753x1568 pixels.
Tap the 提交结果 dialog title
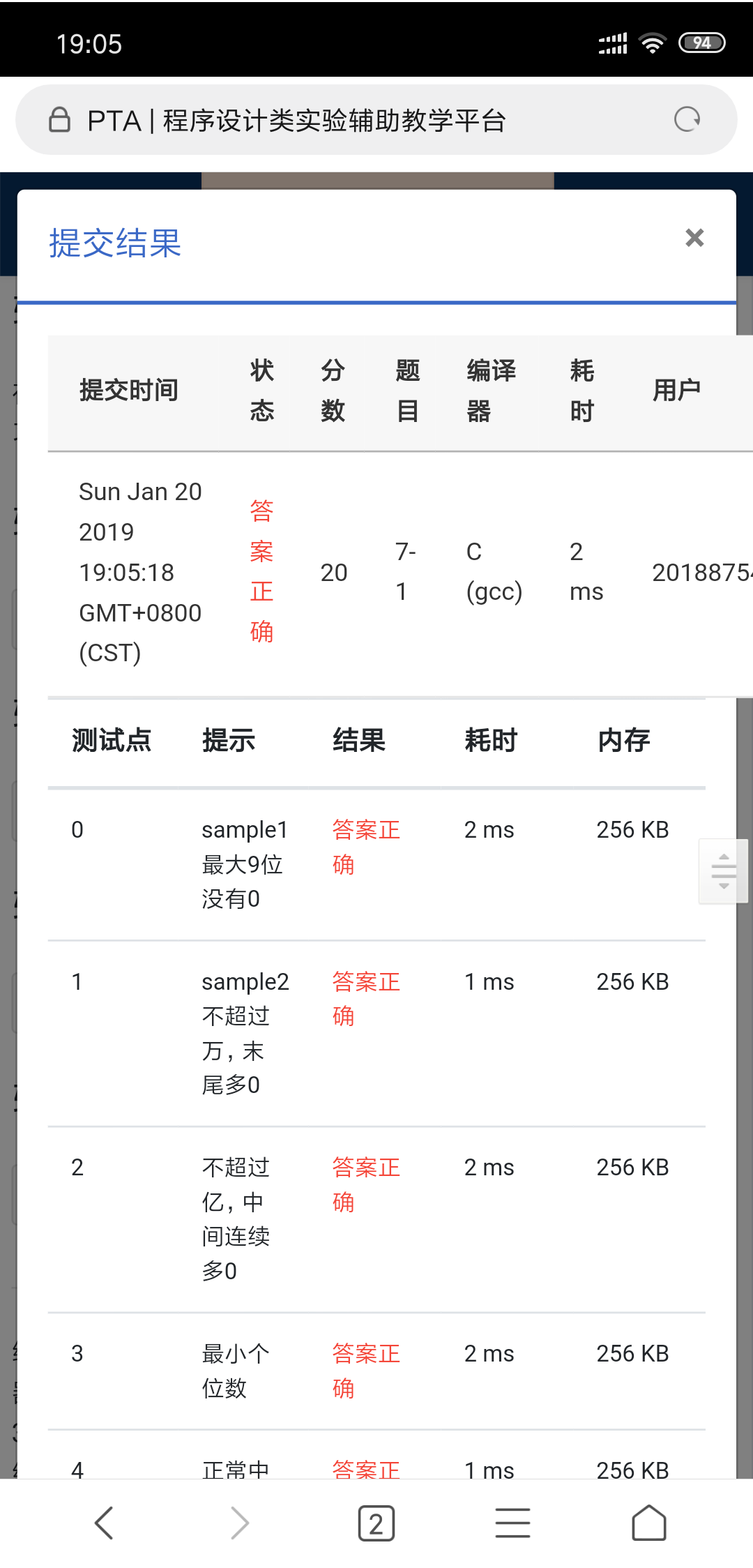115,243
